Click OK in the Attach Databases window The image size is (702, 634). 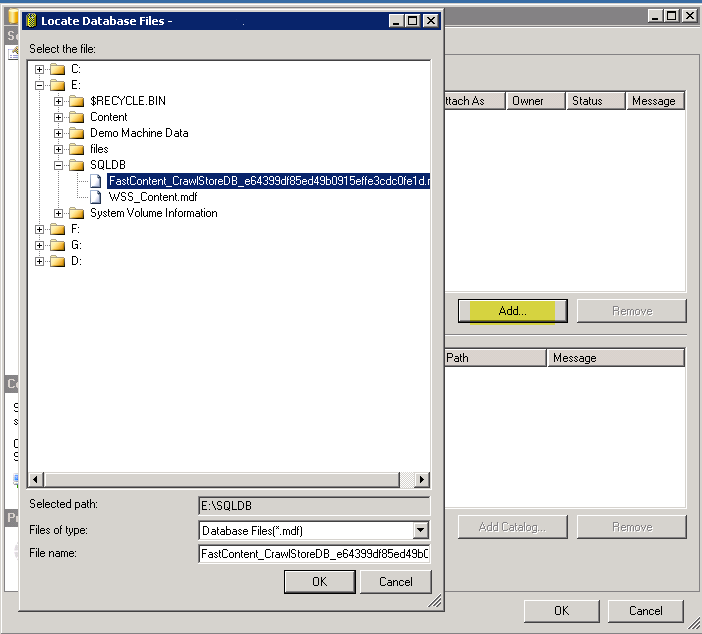561,611
